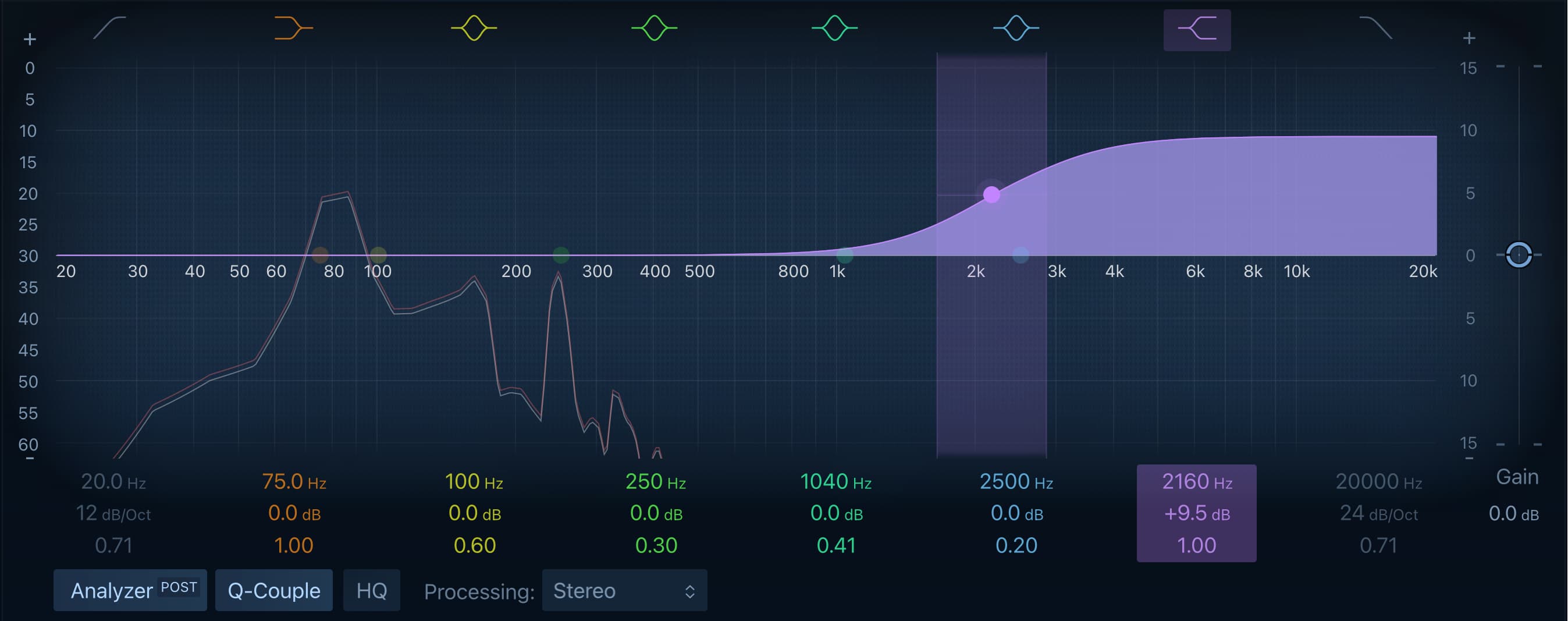Select the purple high shelf control point

click(991, 194)
